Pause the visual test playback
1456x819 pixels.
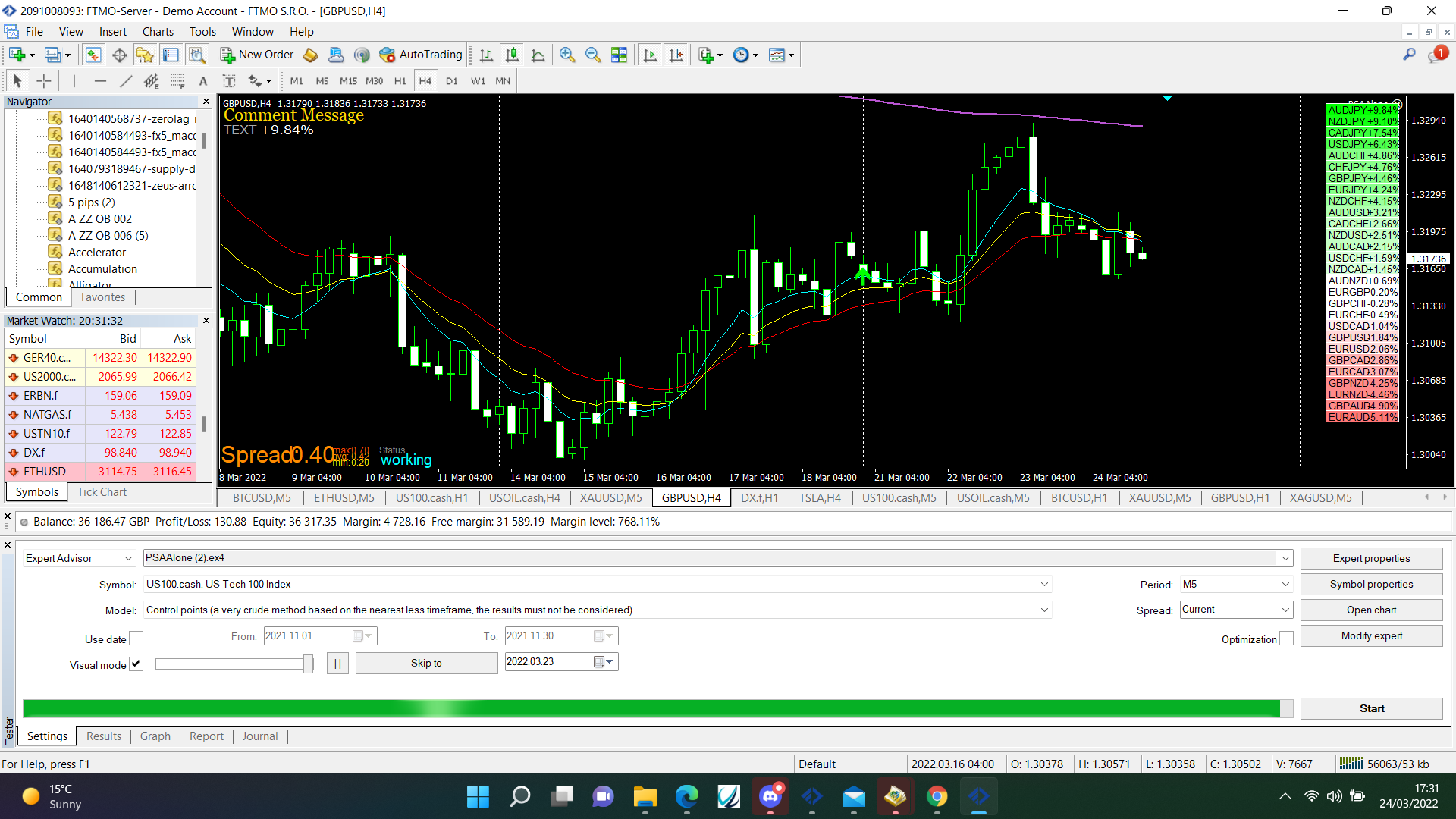(x=337, y=663)
